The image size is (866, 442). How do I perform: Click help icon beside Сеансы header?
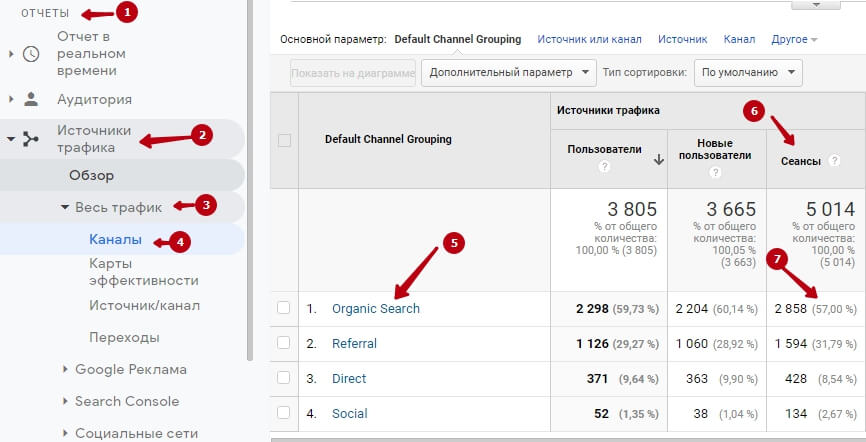click(835, 161)
